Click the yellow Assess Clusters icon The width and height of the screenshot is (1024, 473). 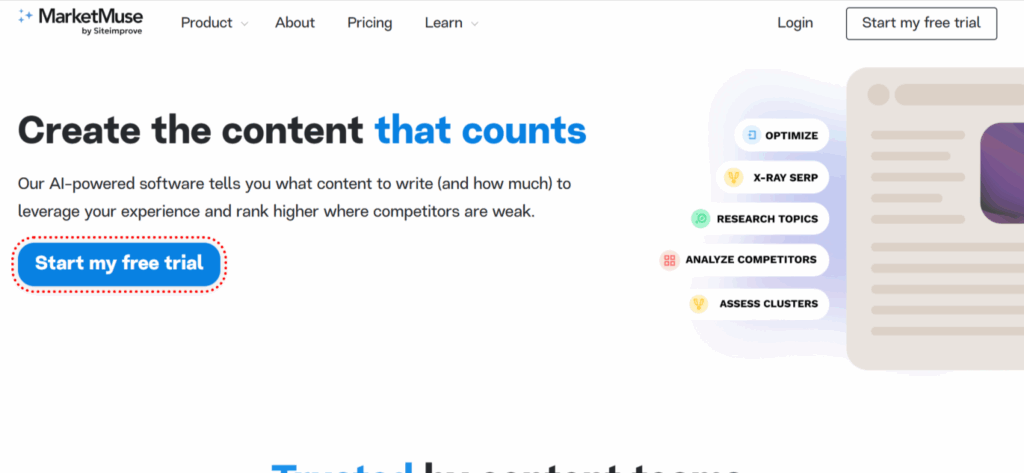tap(698, 304)
